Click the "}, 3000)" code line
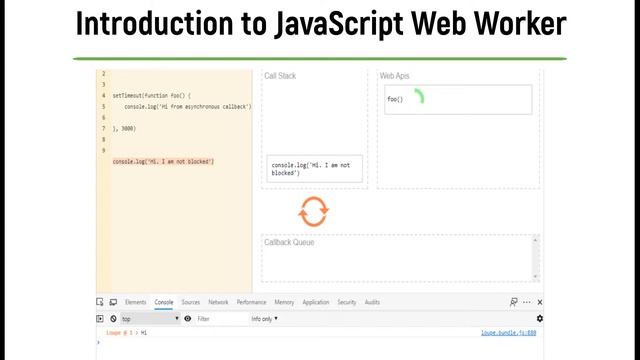 124,129
